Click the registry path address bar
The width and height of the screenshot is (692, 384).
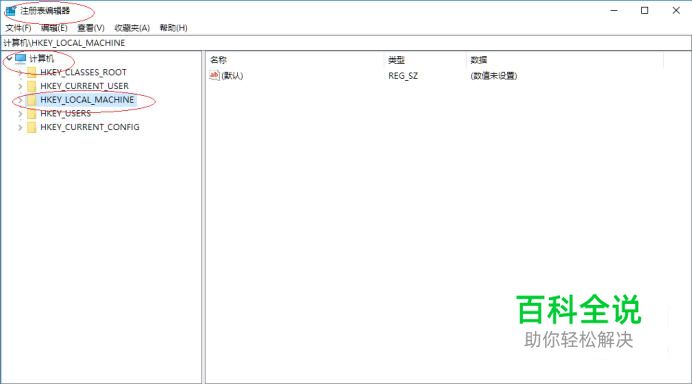346,43
